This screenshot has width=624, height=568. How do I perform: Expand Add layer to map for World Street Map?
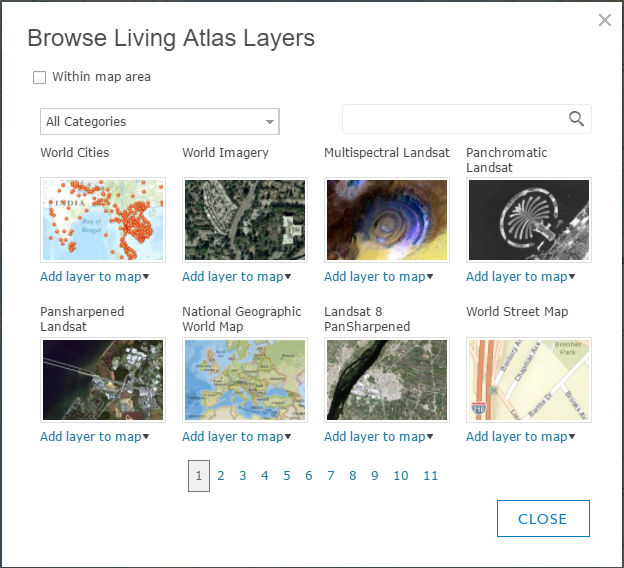[x=521, y=437]
